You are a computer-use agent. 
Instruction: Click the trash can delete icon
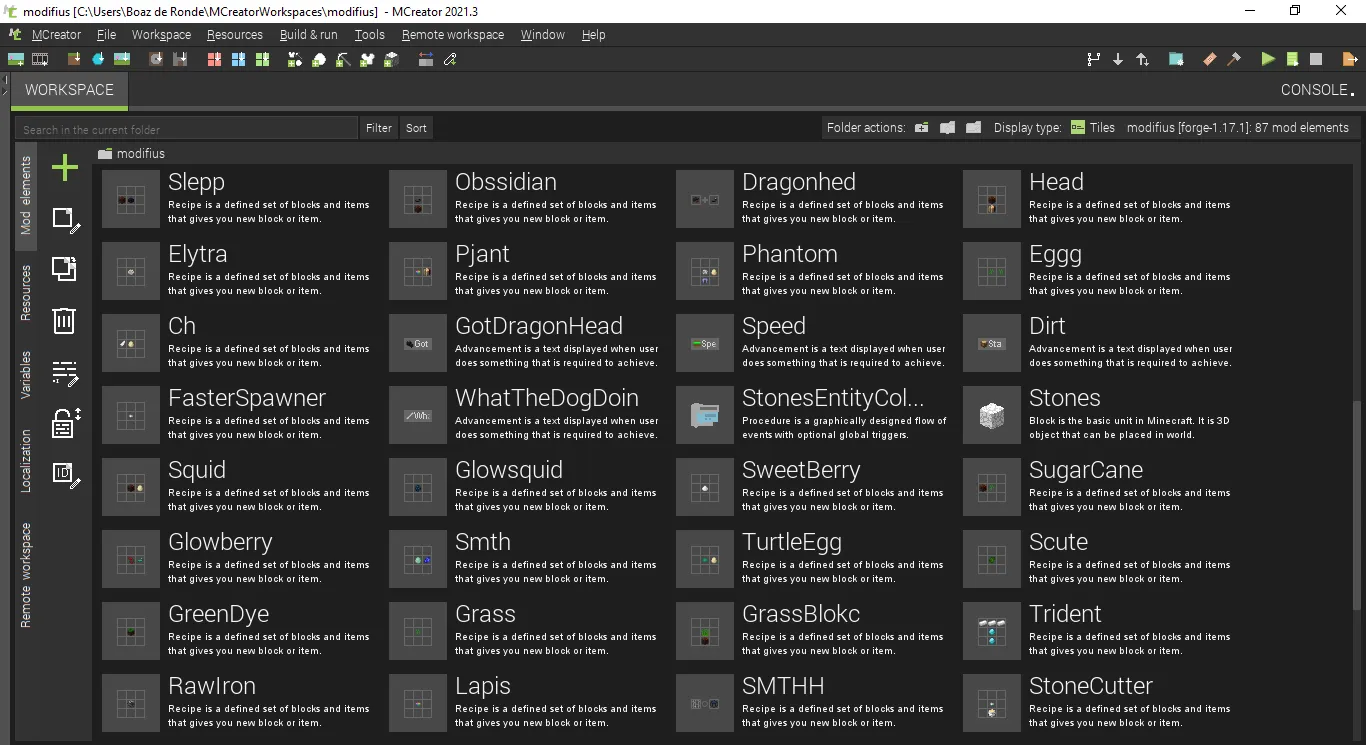click(64, 321)
